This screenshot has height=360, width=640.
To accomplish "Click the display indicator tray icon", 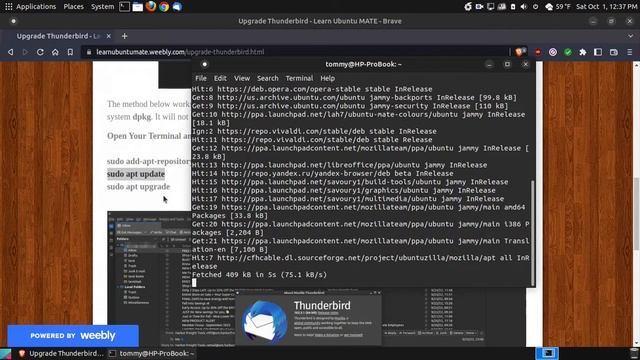I will click(x=490, y=7).
